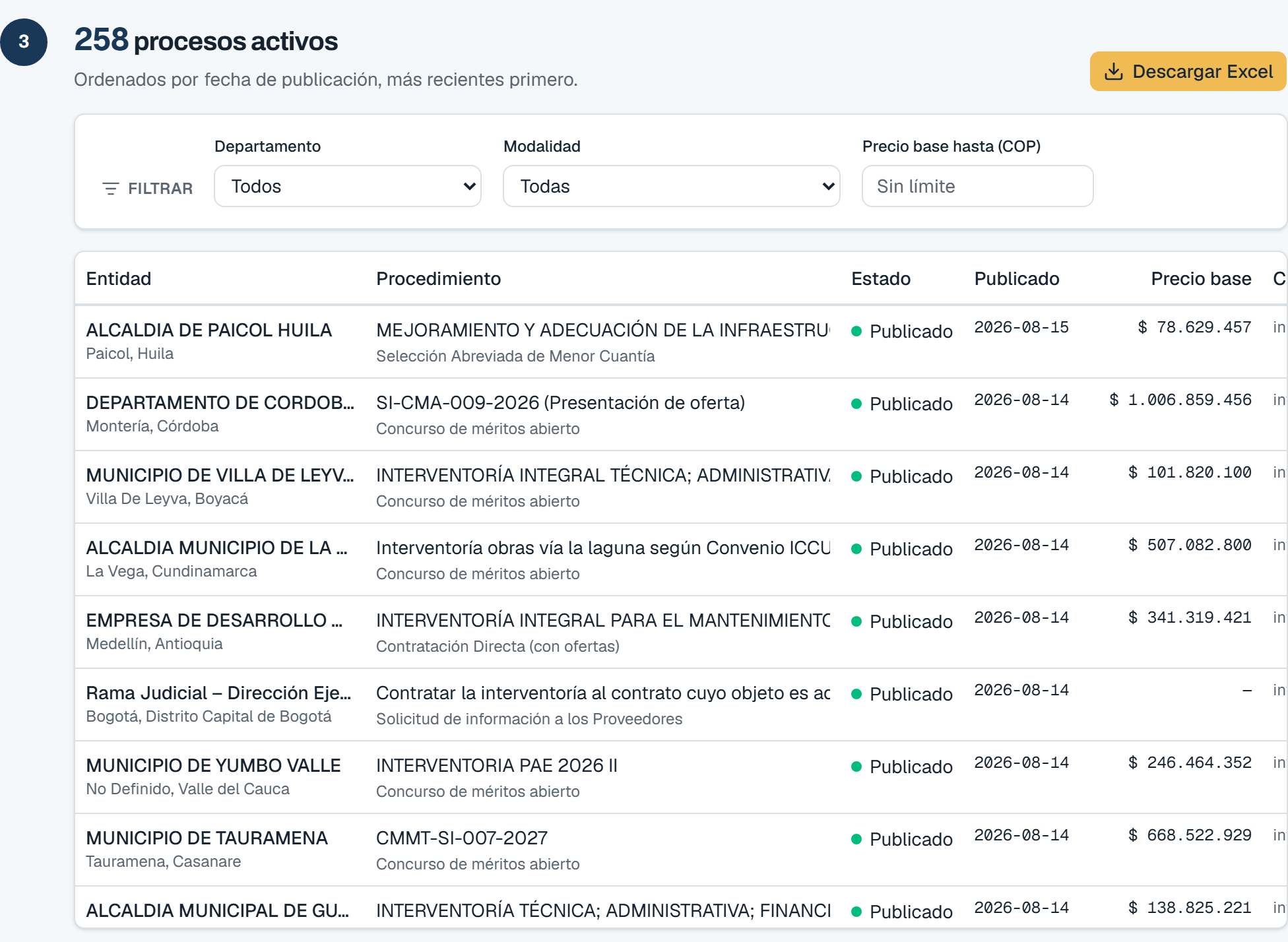Screen dimensions: 1288x942
Task: Click INTERVENTORÍA INTEGRAL TÉCNICA; ADMINISTRATIV procedure
Action: point(603,475)
